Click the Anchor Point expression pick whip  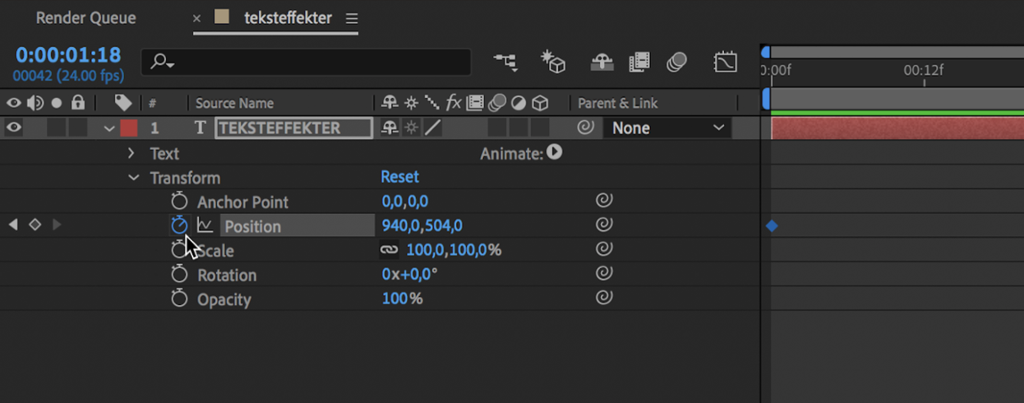[604, 201]
